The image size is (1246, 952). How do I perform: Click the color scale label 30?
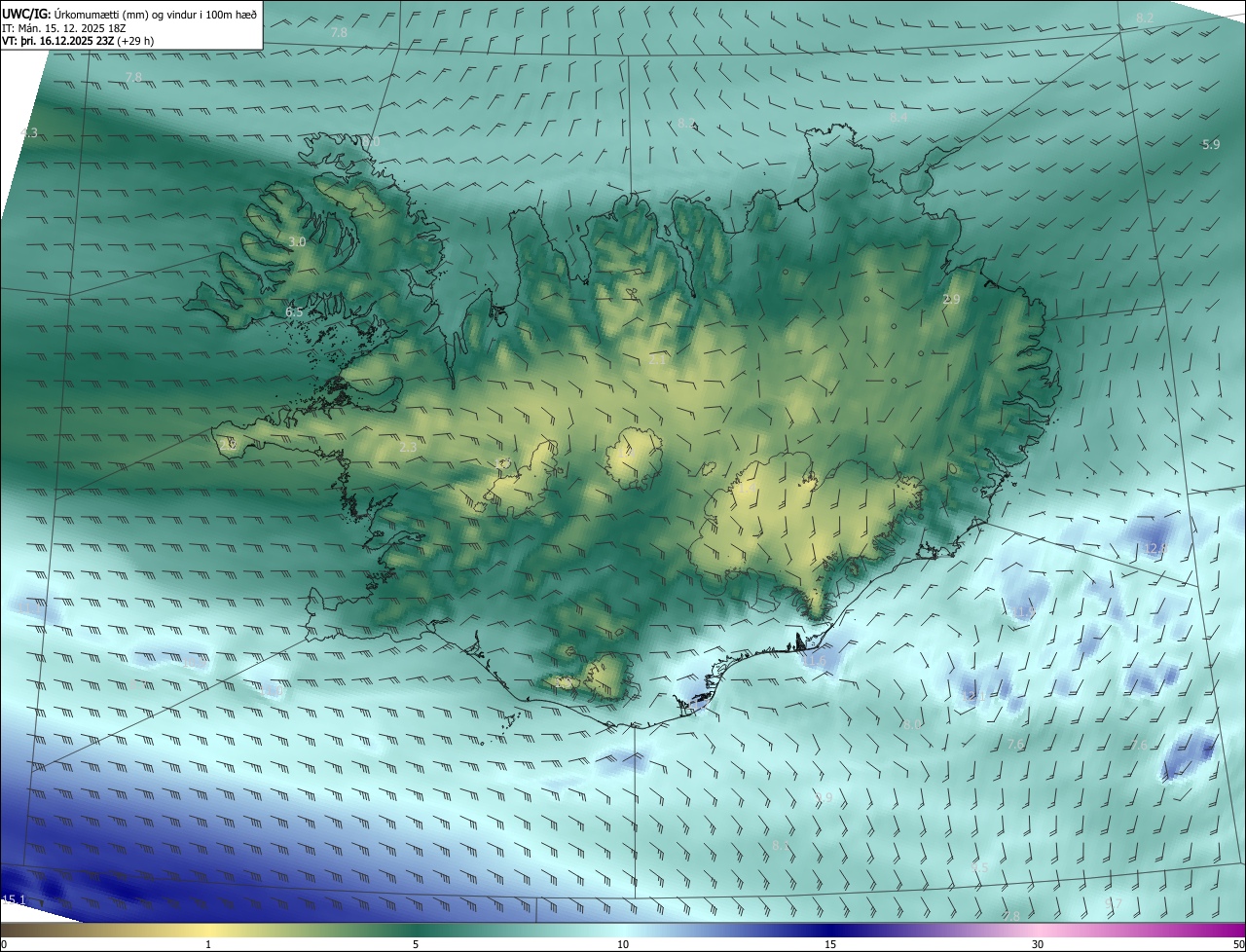click(x=1038, y=944)
